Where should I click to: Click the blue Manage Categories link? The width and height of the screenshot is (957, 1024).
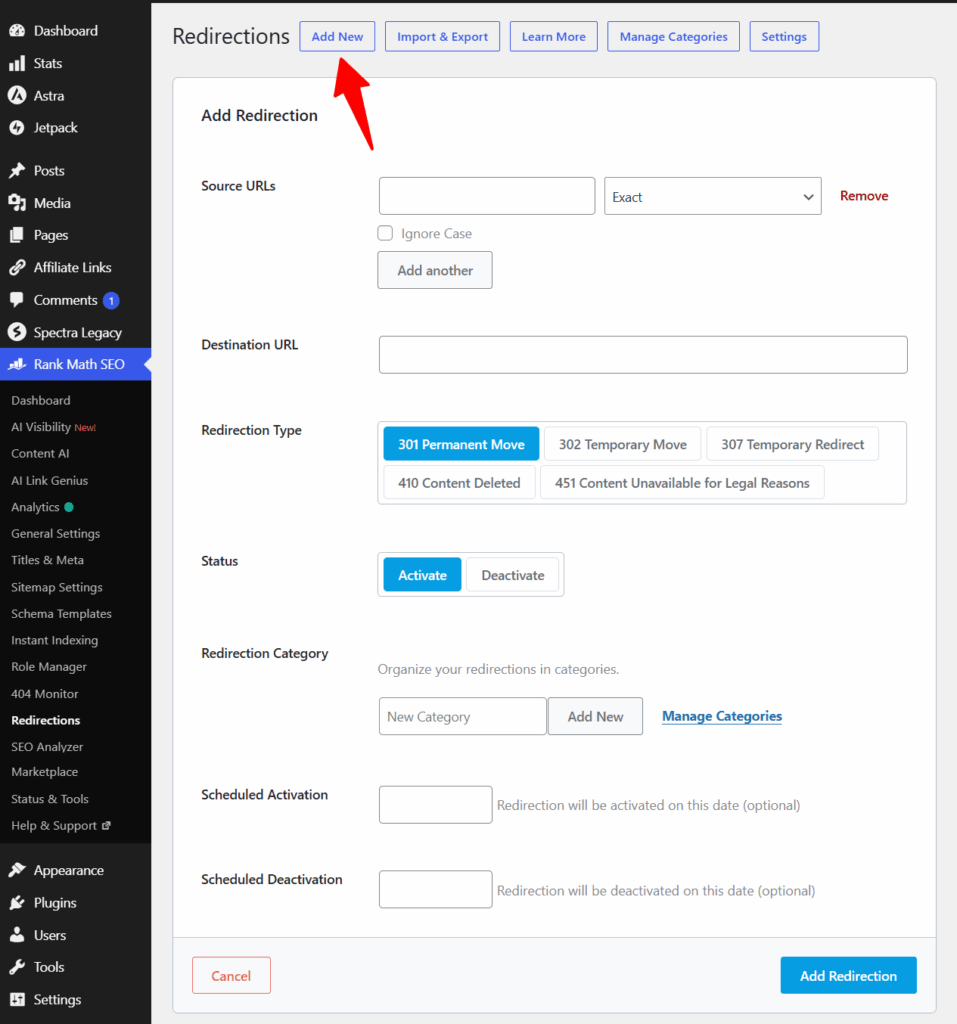(722, 716)
